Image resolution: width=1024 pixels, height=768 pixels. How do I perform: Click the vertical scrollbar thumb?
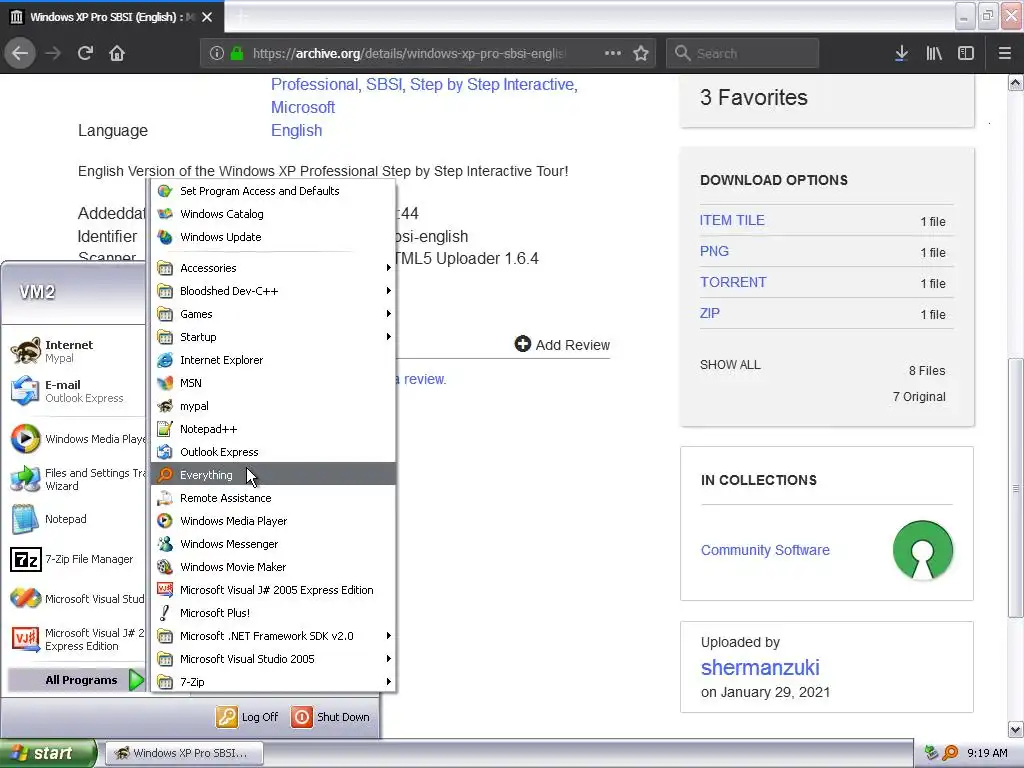pos(1016,488)
